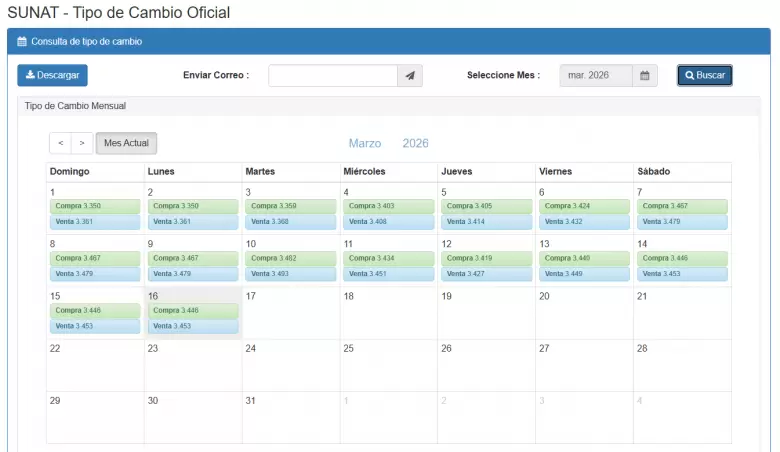Go to previous month with left arrow
The height and width of the screenshot is (452, 780).
[61, 143]
